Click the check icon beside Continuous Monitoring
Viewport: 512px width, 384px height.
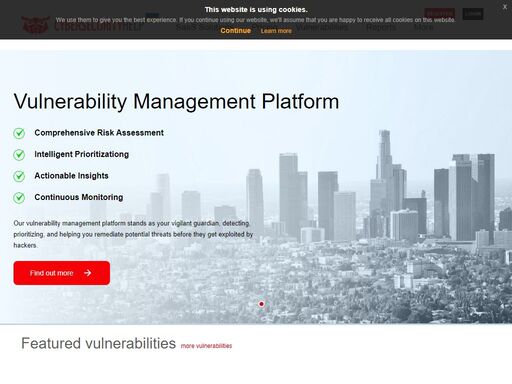pyautogui.click(x=19, y=198)
